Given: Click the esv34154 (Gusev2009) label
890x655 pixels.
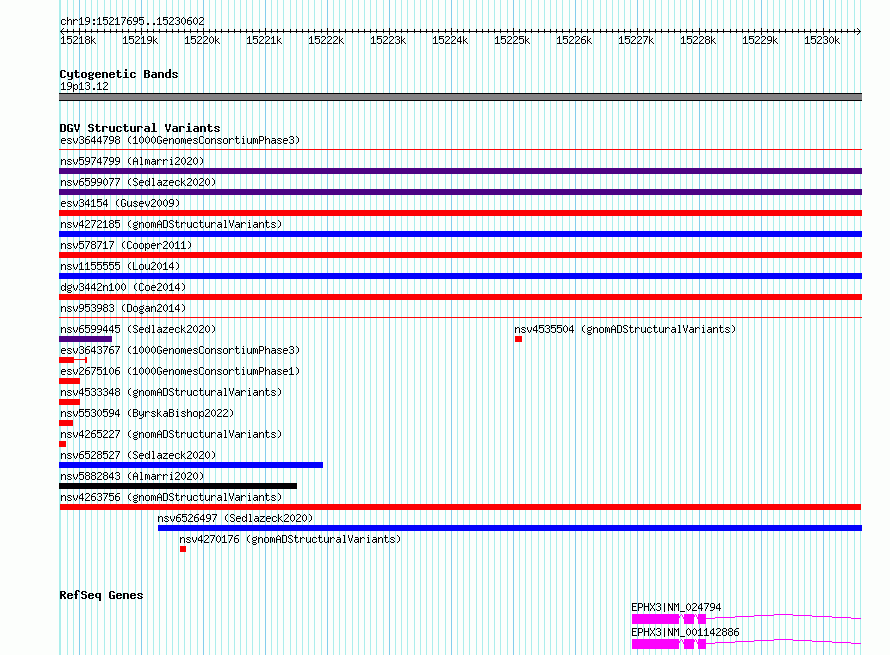Looking at the screenshot, I should pyautogui.click(x=120, y=203).
